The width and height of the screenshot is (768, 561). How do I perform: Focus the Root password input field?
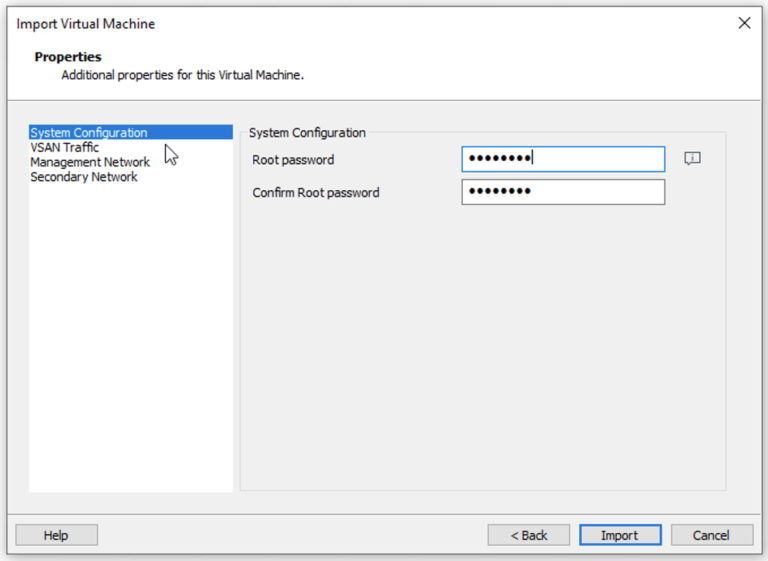tap(563, 159)
